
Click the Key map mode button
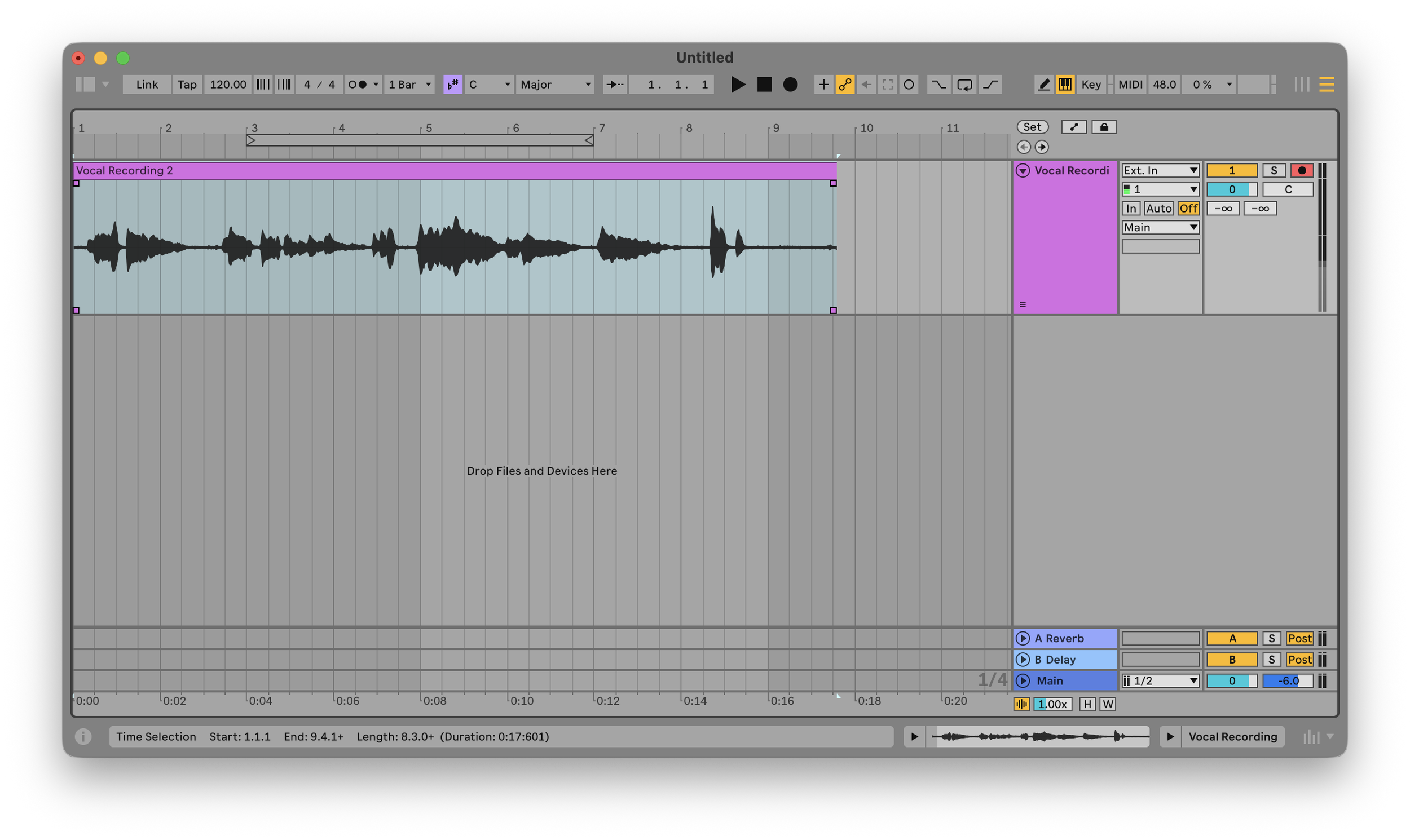(x=1091, y=85)
